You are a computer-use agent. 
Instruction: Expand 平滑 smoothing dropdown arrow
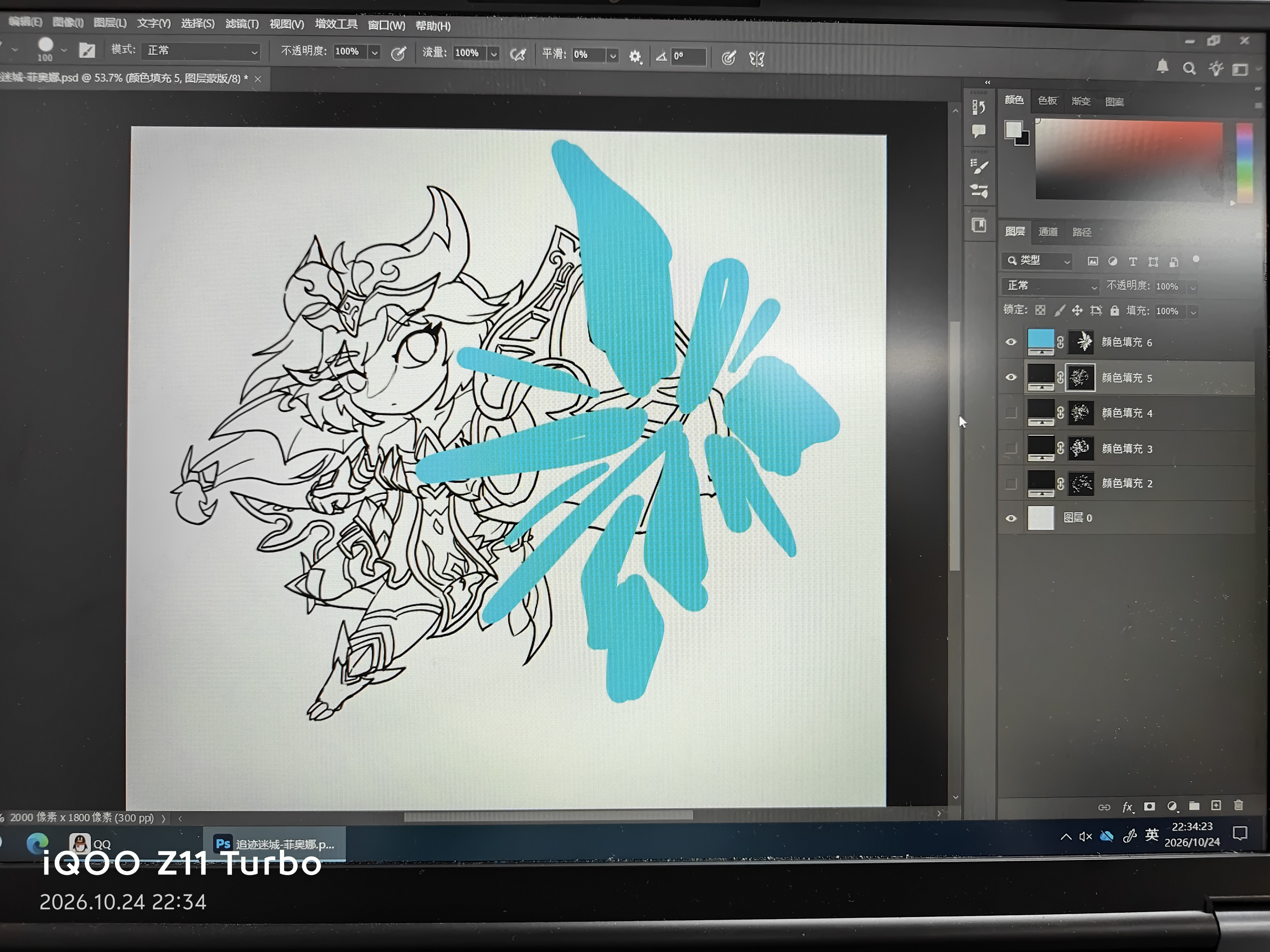tap(613, 56)
